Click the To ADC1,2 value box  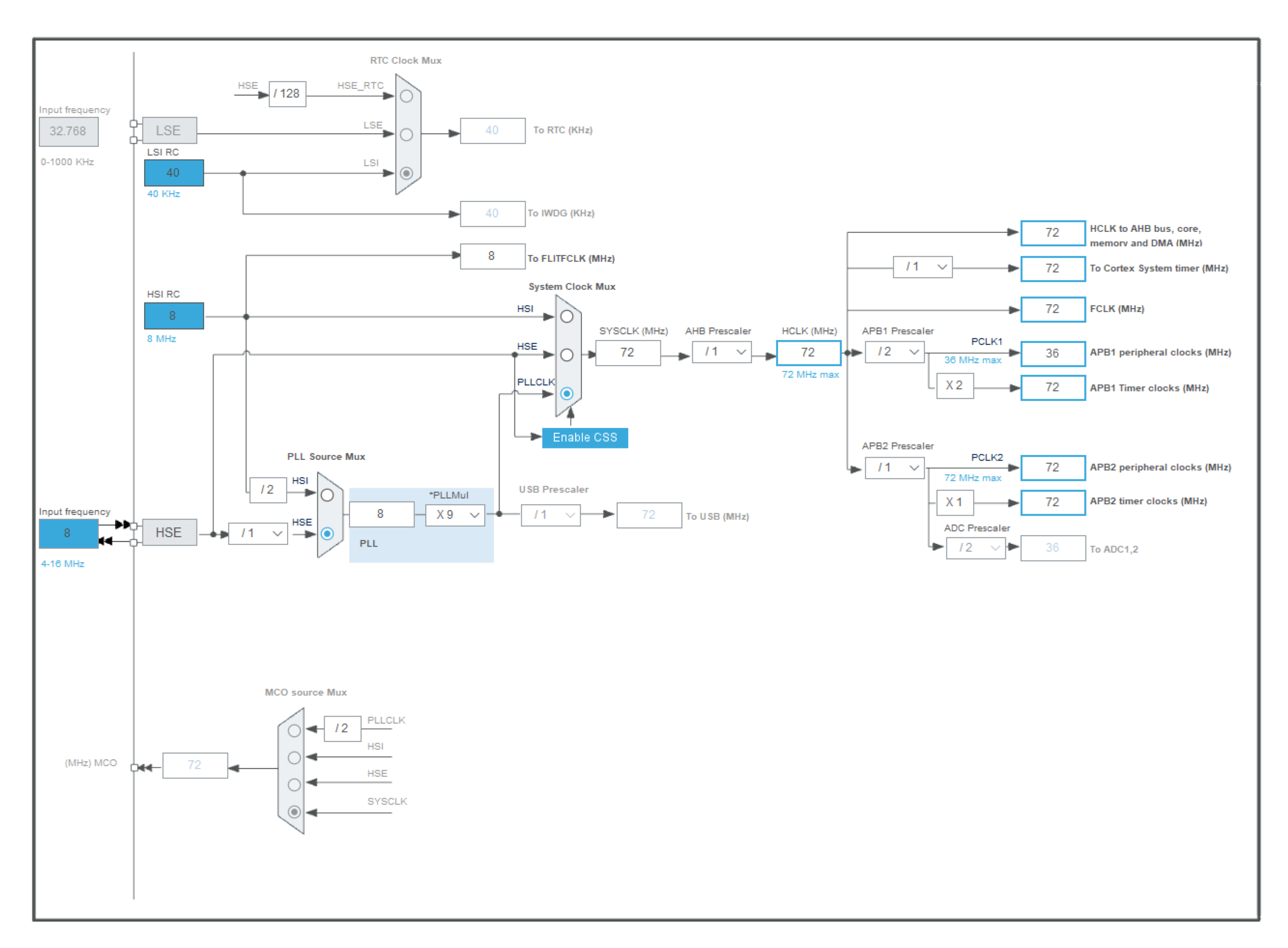point(1053,548)
